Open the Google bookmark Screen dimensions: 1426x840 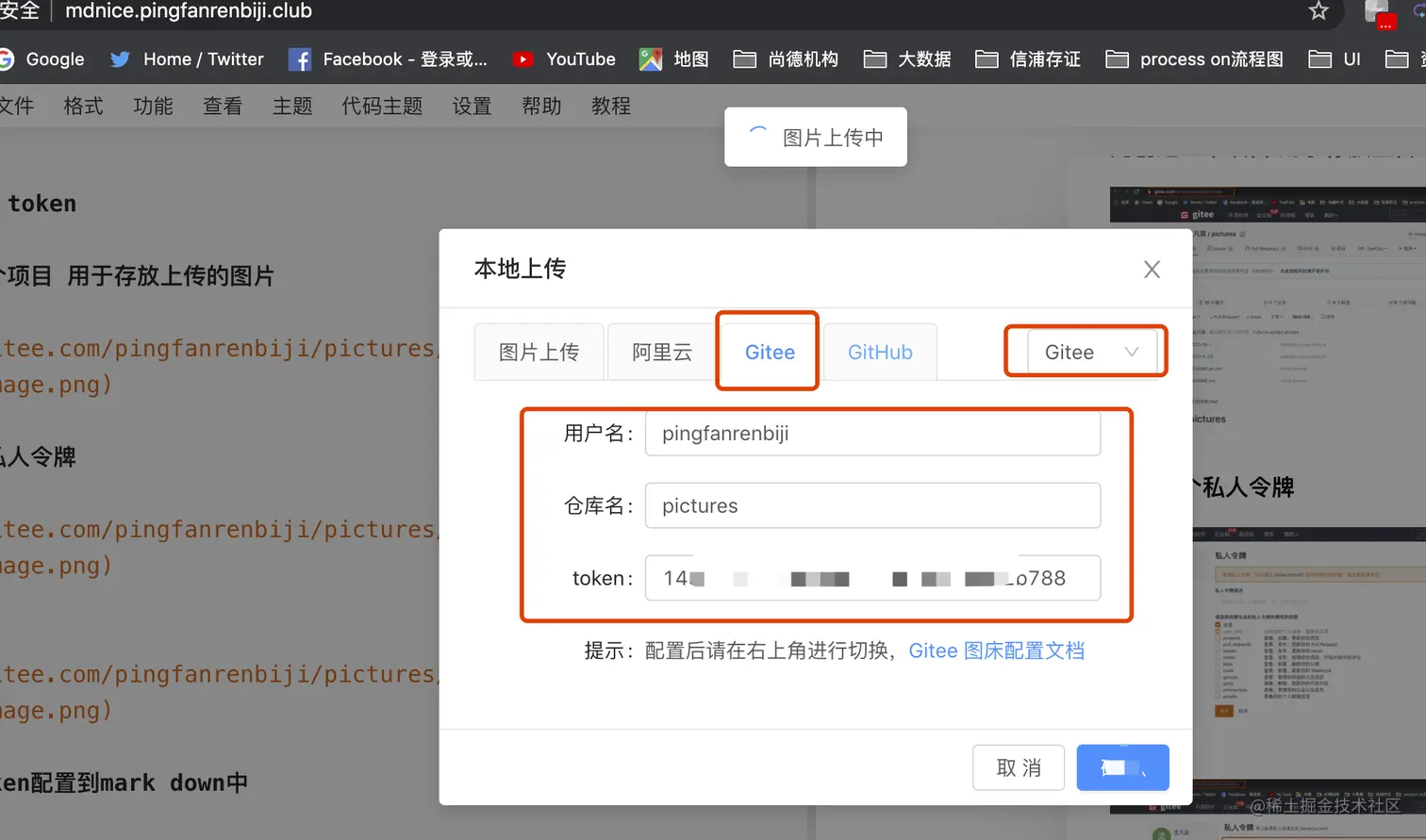click(41, 59)
